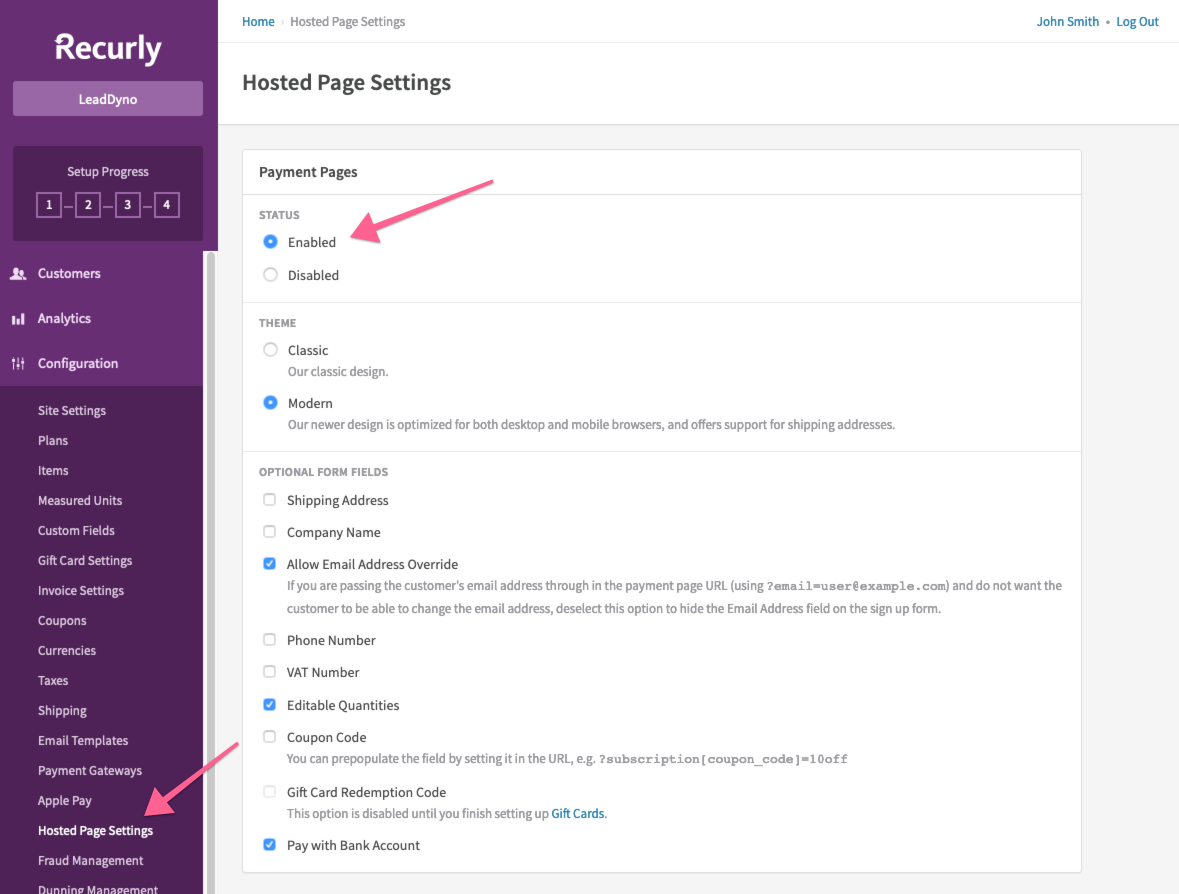Select step 2 in Setup Progress
Screen dimensions: 1179x894
[87, 204]
